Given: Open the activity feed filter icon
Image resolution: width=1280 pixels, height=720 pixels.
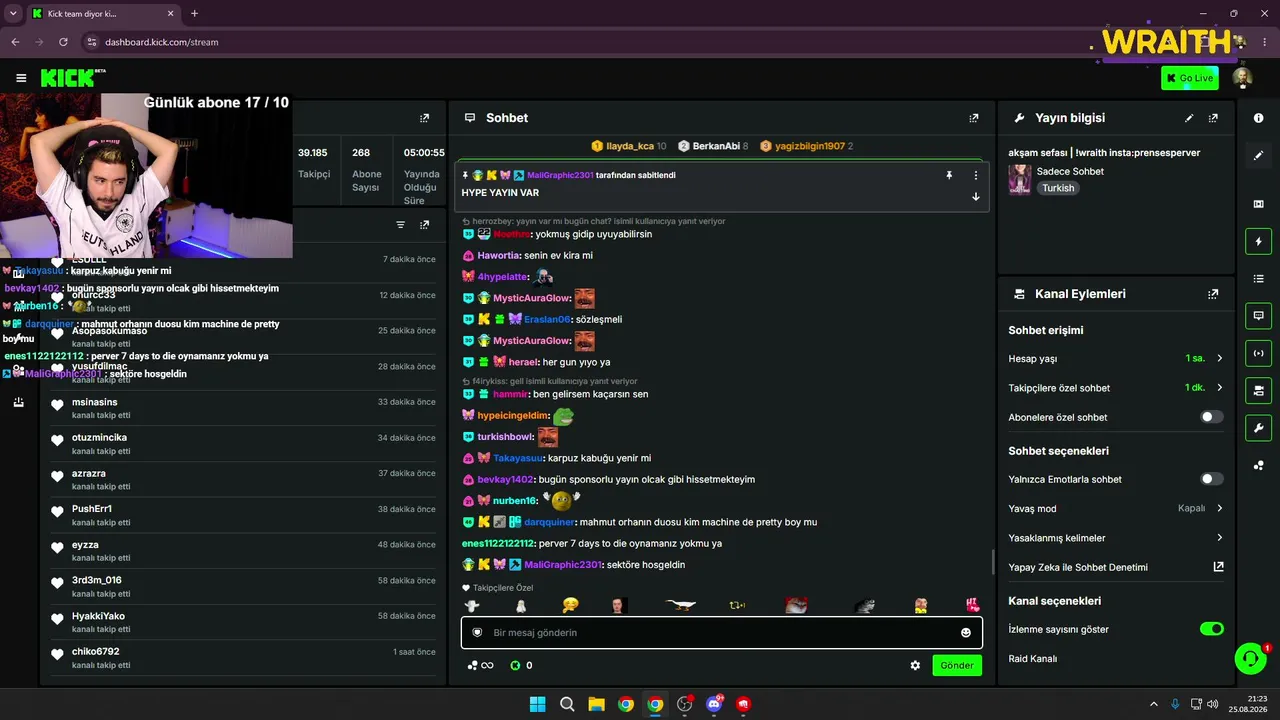Looking at the screenshot, I should [401, 225].
